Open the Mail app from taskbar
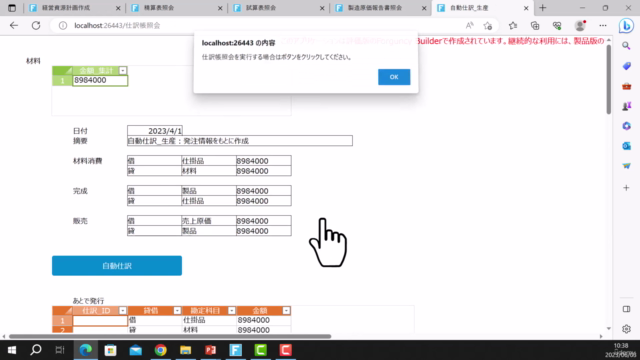640x360 pixels. [136, 350]
